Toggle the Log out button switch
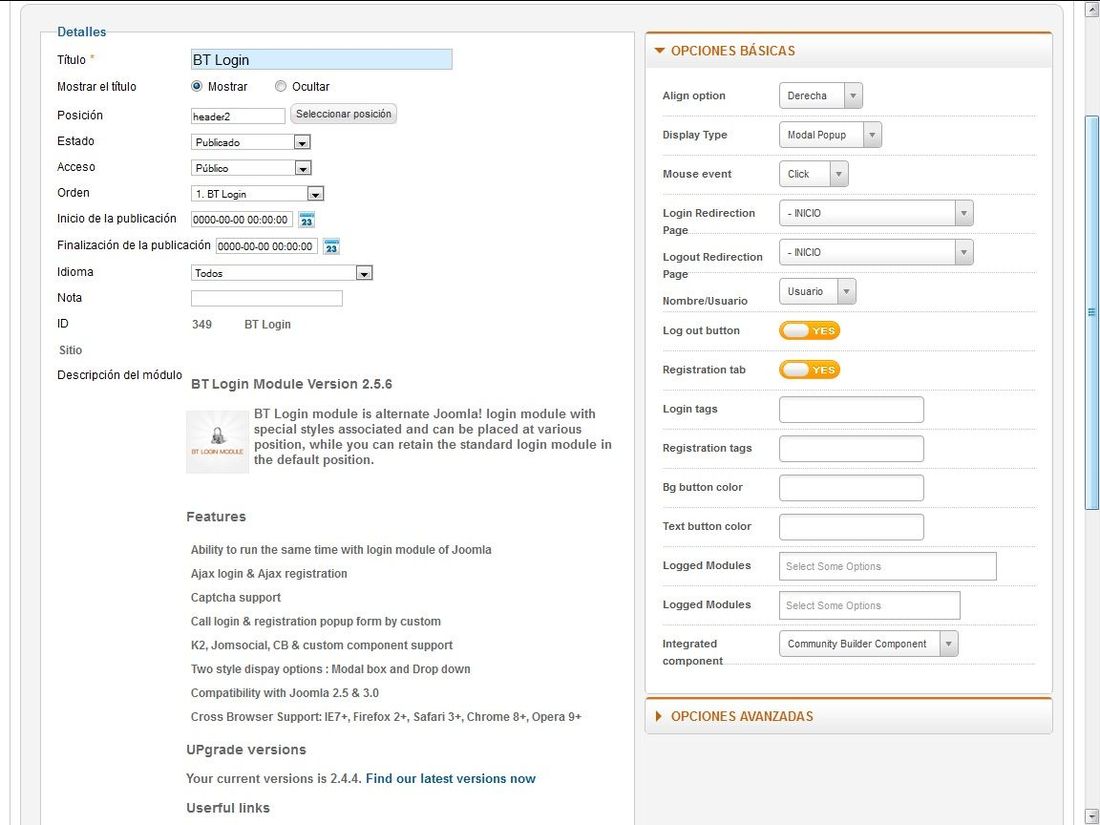The height and width of the screenshot is (825, 1100). click(x=810, y=330)
